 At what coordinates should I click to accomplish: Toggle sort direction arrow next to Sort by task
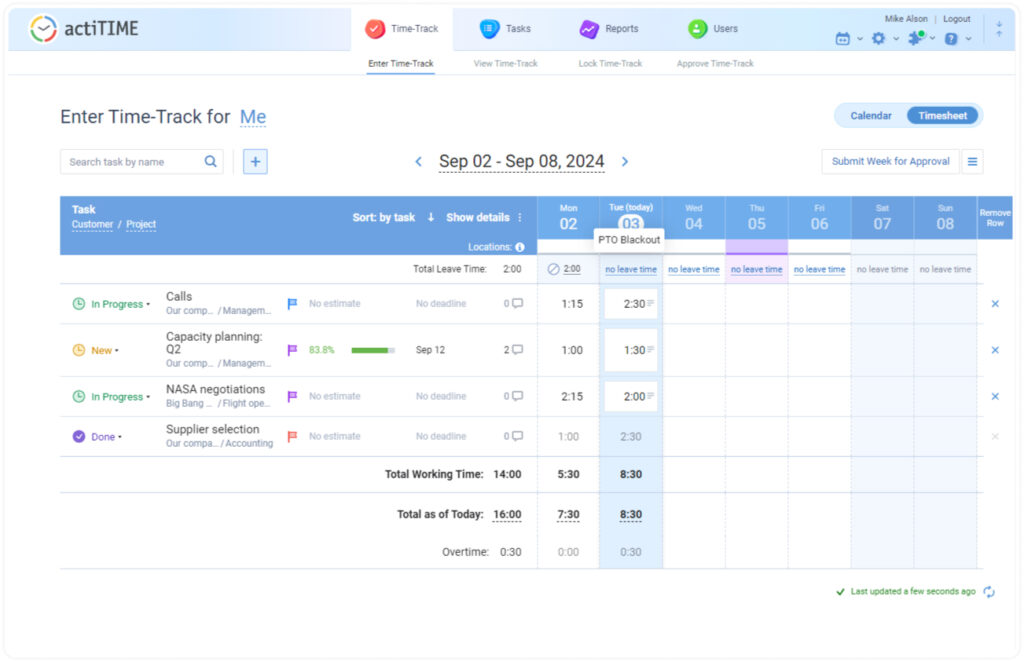pos(431,218)
